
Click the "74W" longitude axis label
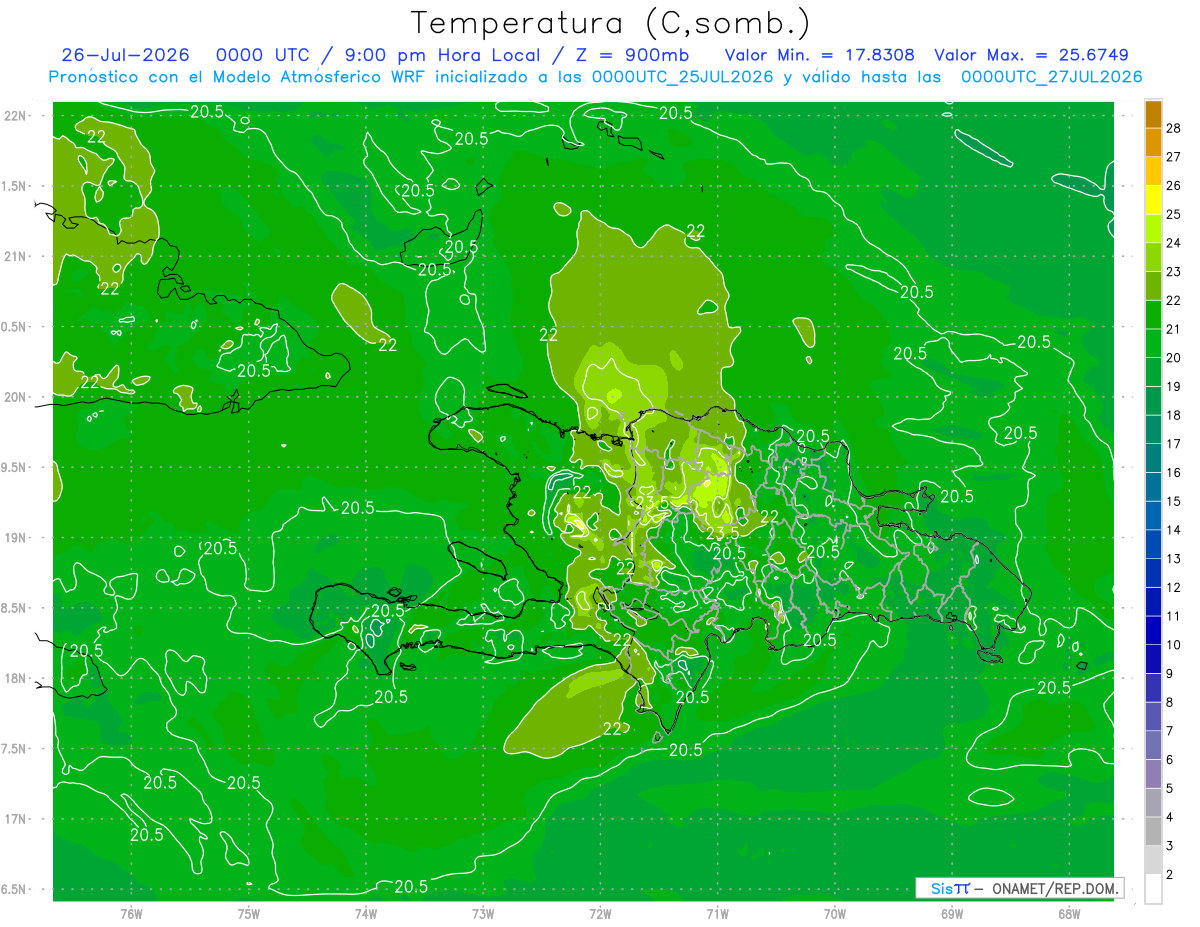click(x=366, y=915)
